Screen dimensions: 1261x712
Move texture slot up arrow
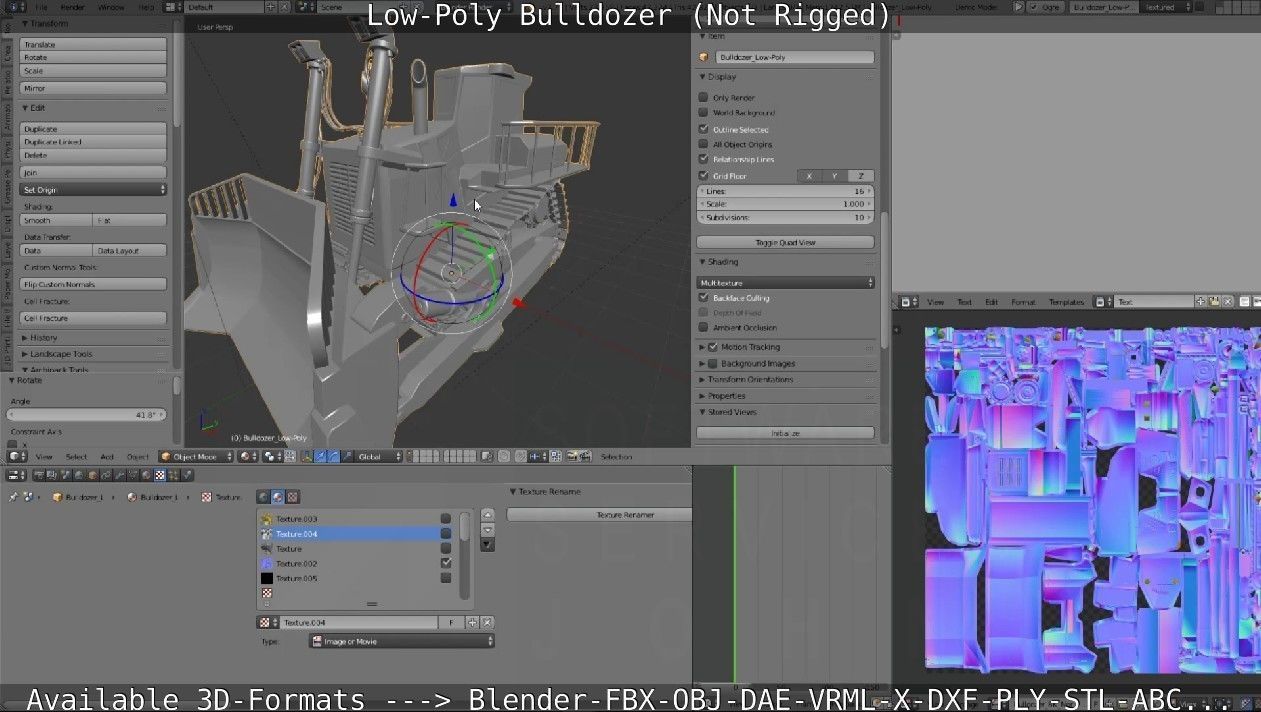coord(488,517)
